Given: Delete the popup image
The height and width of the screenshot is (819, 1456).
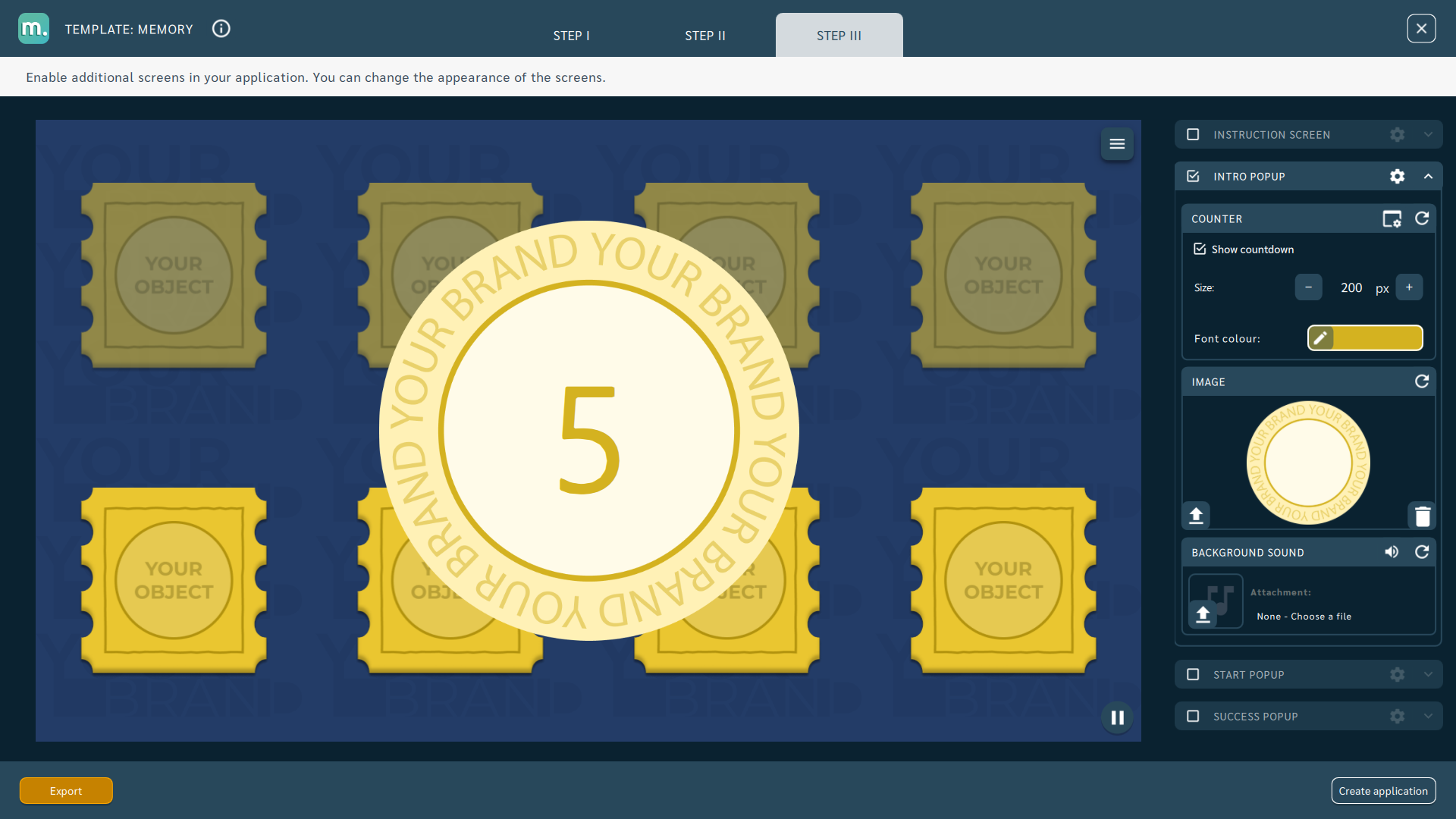Looking at the screenshot, I should (x=1423, y=516).
